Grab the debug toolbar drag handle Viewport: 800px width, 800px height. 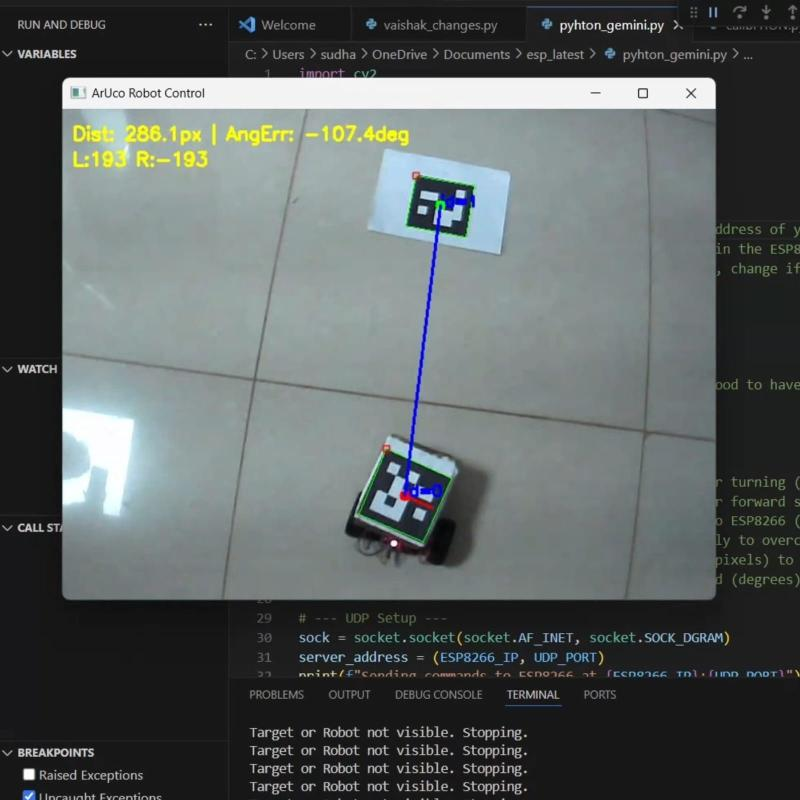(693, 12)
